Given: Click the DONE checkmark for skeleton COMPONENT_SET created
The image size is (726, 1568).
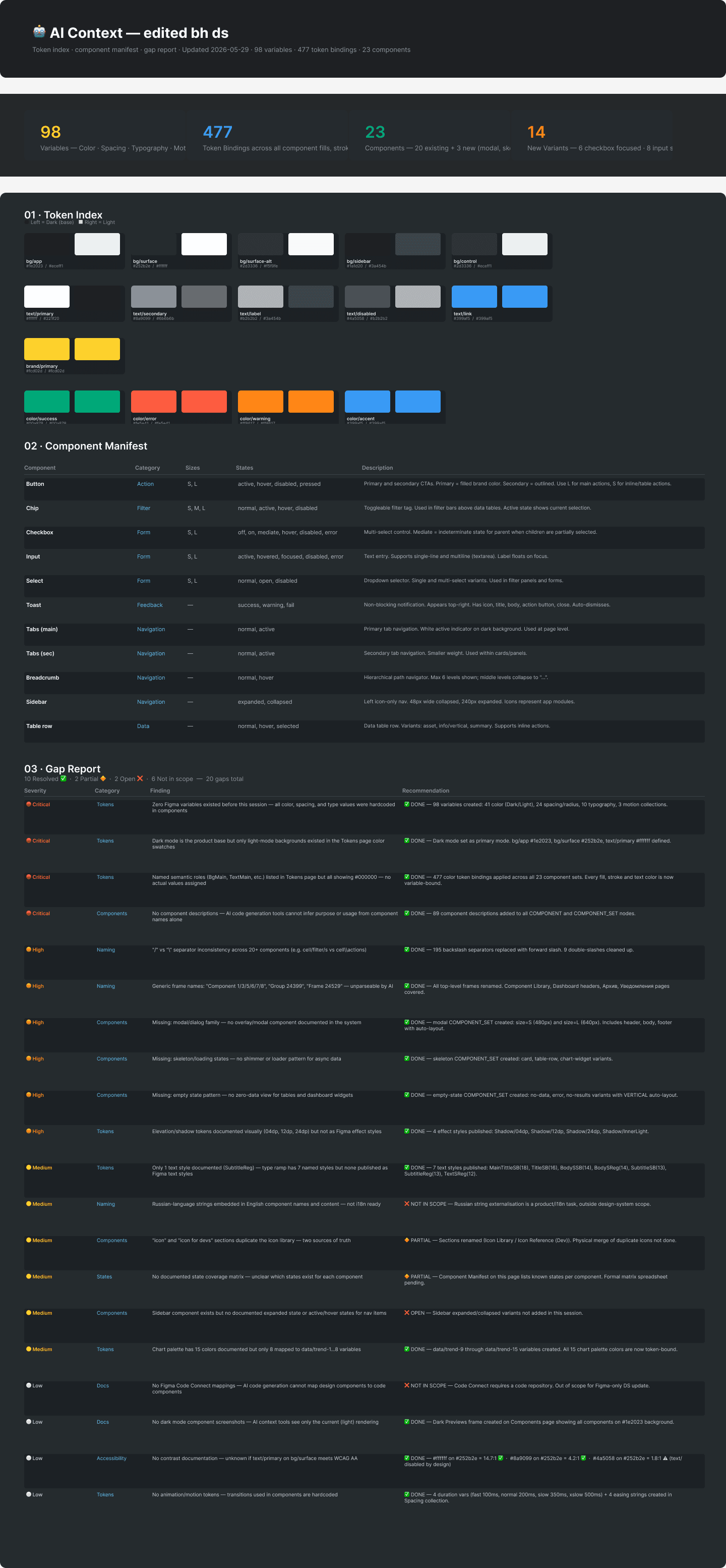Looking at the screenshot, I should coord(407,1058).
